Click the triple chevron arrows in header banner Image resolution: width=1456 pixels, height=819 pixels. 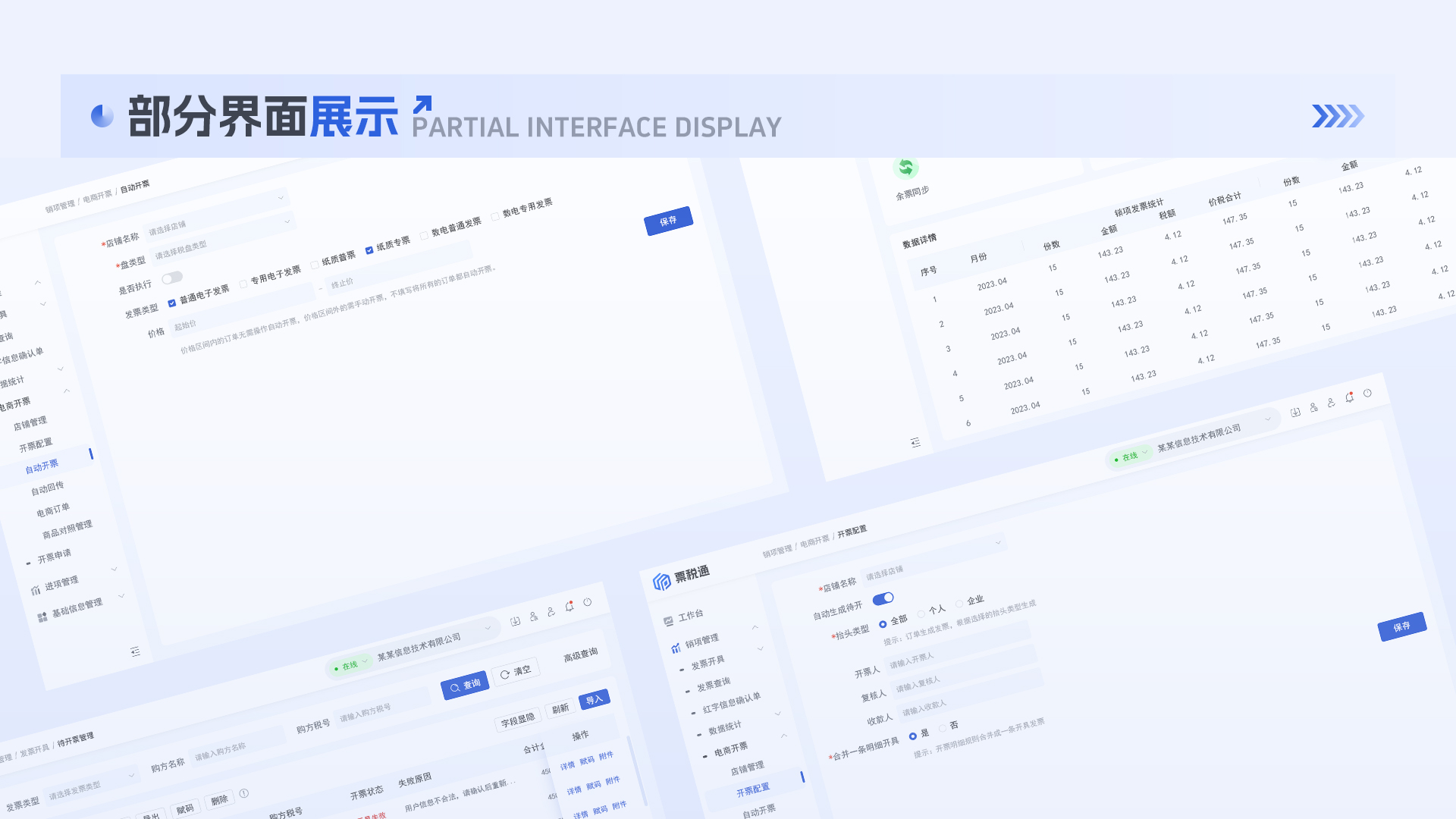pos(1338,116)
